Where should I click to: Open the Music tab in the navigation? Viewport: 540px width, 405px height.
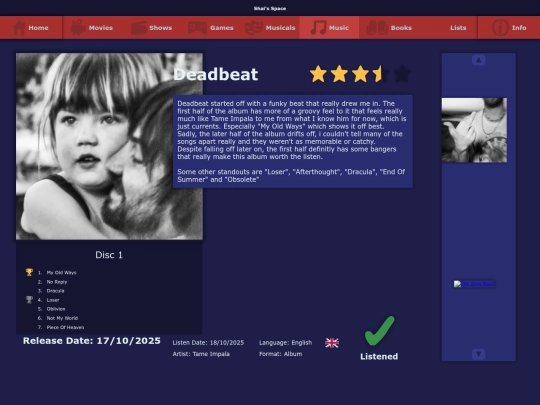coord(329,28)
